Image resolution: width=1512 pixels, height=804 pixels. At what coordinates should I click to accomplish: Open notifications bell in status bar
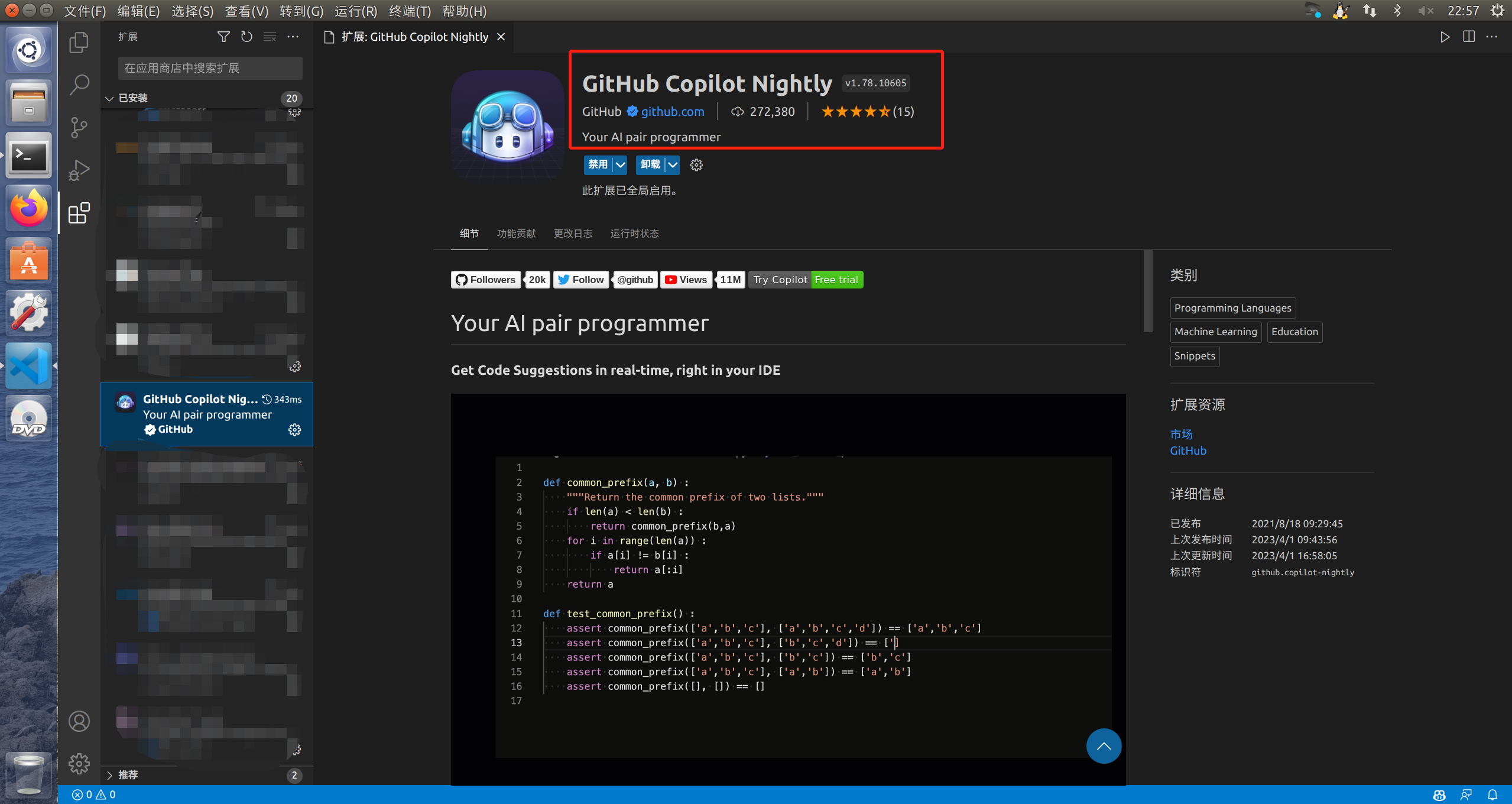click(x=1492, y=795)
